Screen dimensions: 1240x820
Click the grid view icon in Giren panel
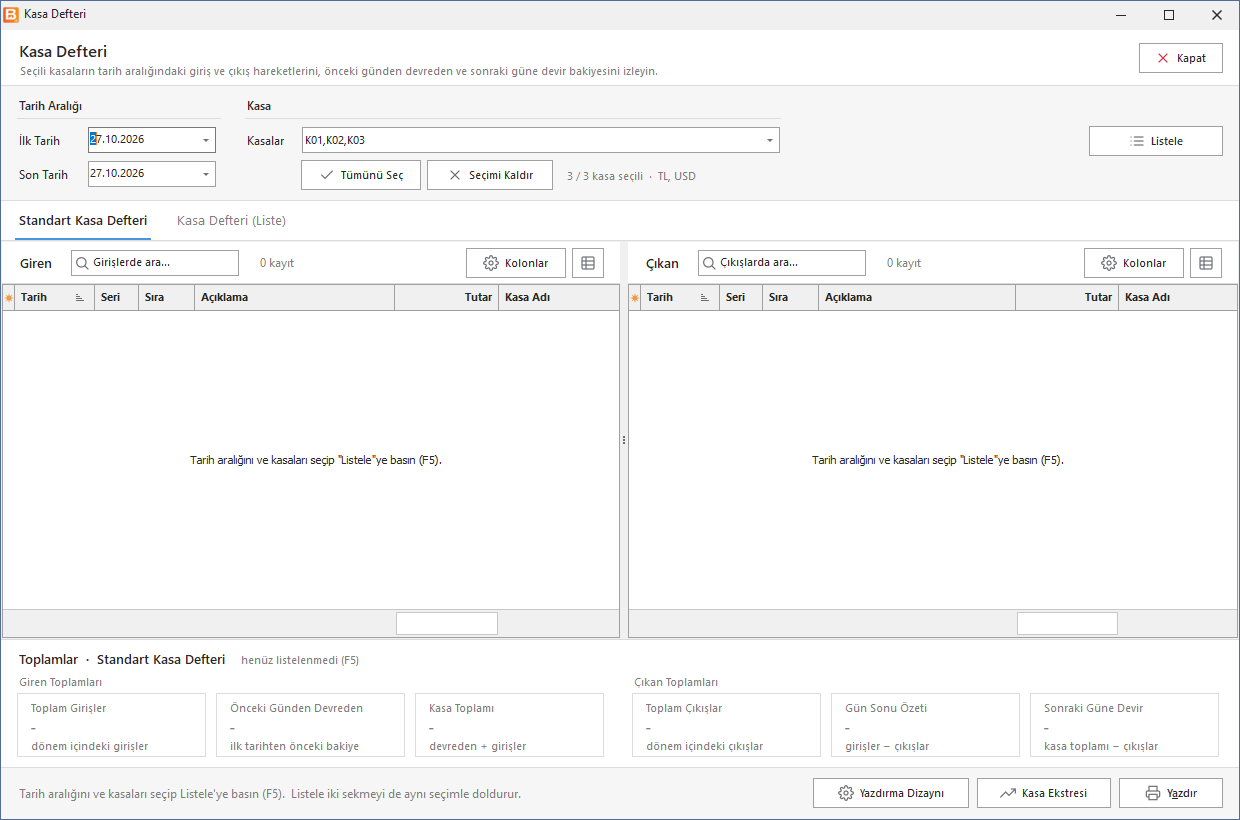pyautogui.click(x=588, y=263)
